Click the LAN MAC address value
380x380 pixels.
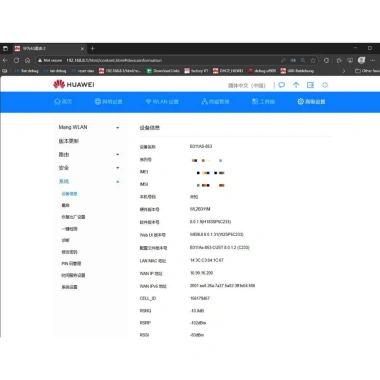click(207, 260)
